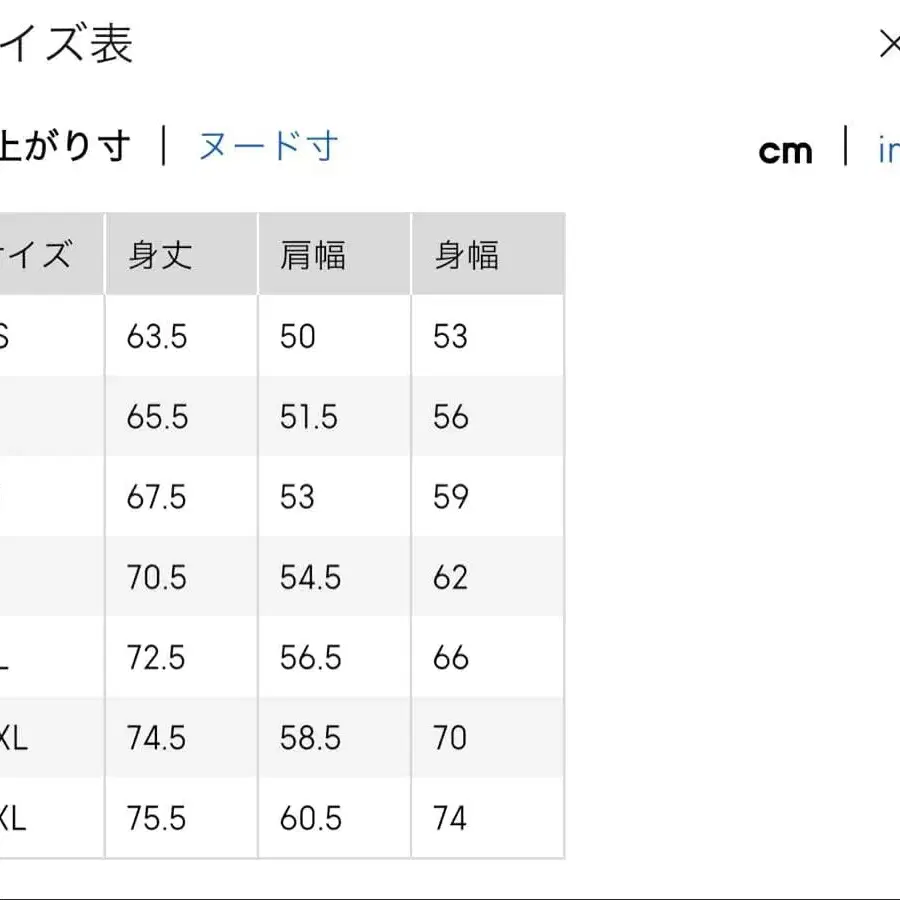
Task: Switch measurement unit to inches
Action: (890, 150)
